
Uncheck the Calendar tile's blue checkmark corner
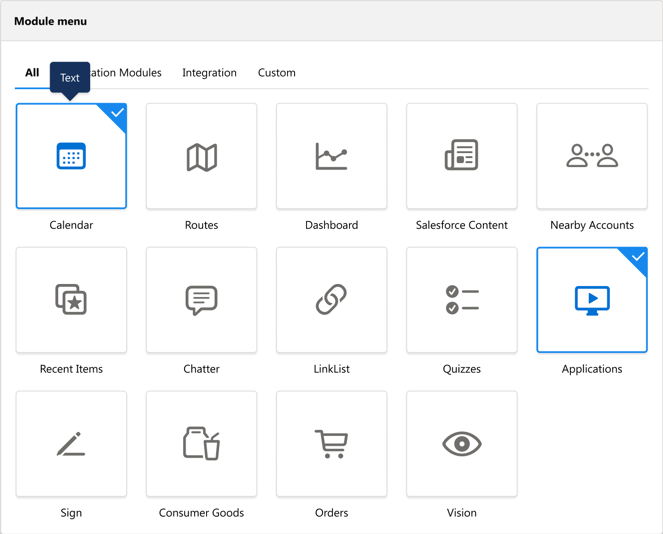116,113
